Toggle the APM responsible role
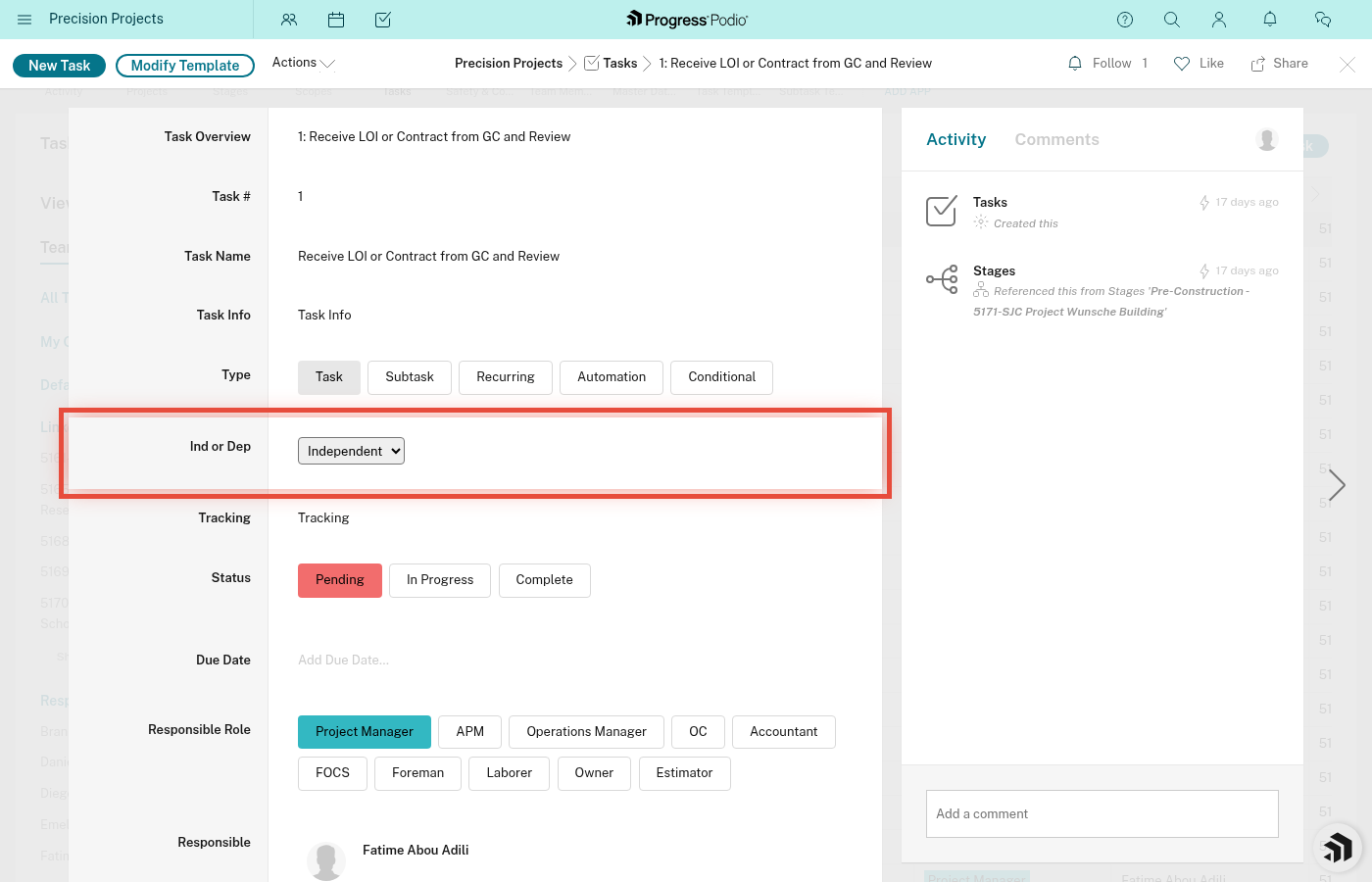This screenshot has height=882, width=1372. click(x=469, y=731)
